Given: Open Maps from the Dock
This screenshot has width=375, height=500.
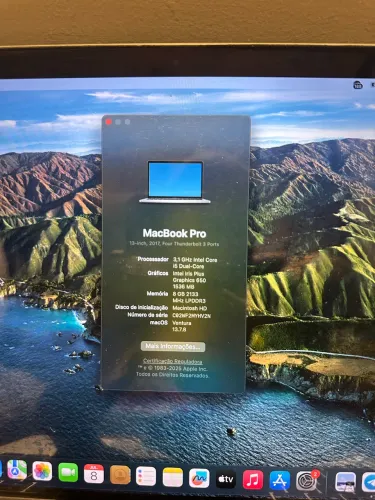Looking at the screenshot, I should click(x=17, y=470).
